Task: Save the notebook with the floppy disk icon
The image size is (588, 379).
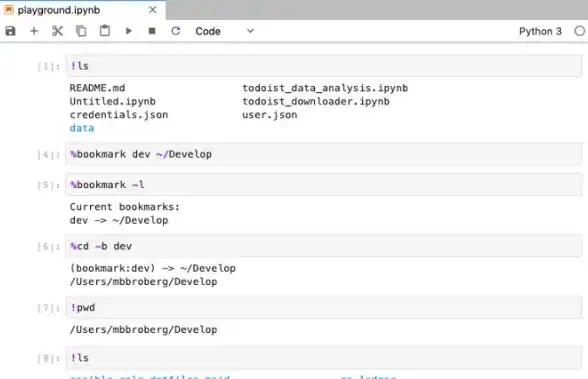Action: click(x=10, y=31)
